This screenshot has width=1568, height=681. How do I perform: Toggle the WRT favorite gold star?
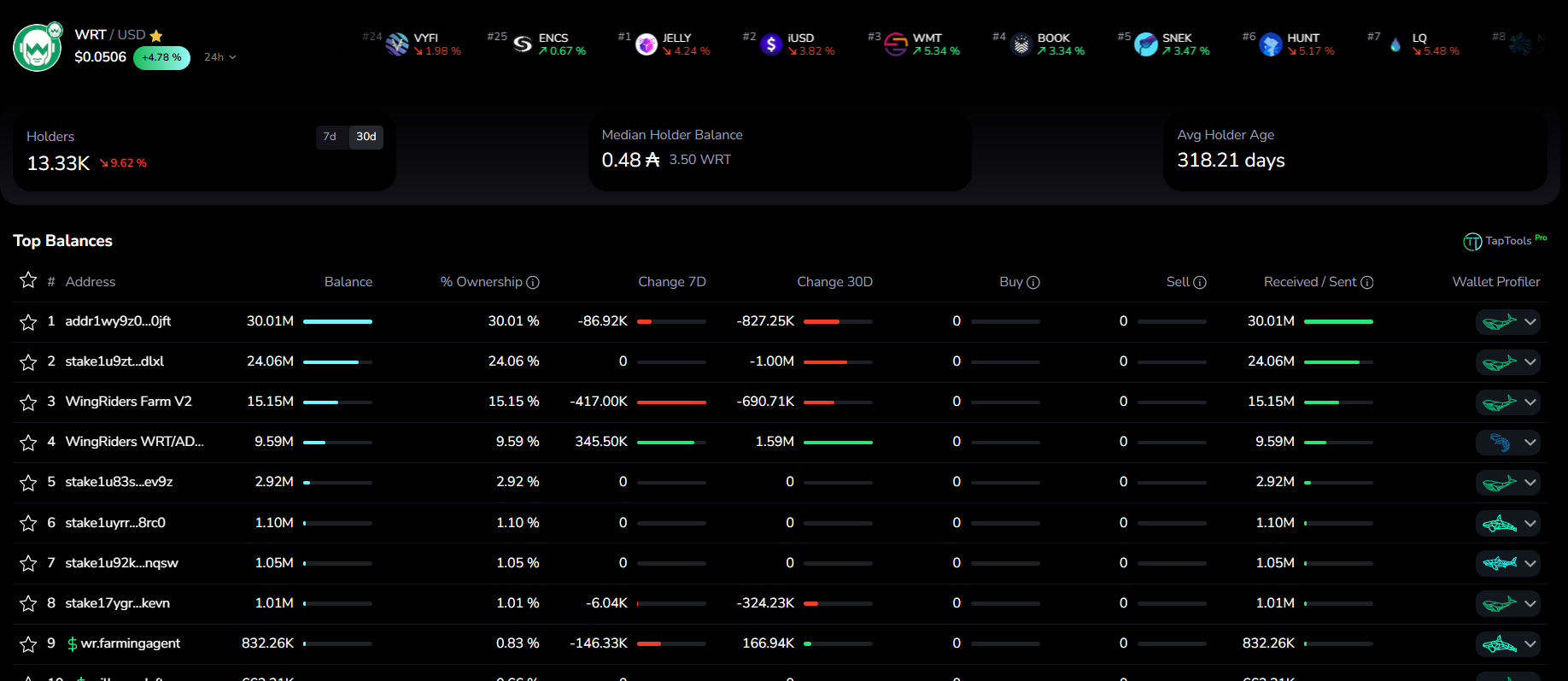click(156, 36)
